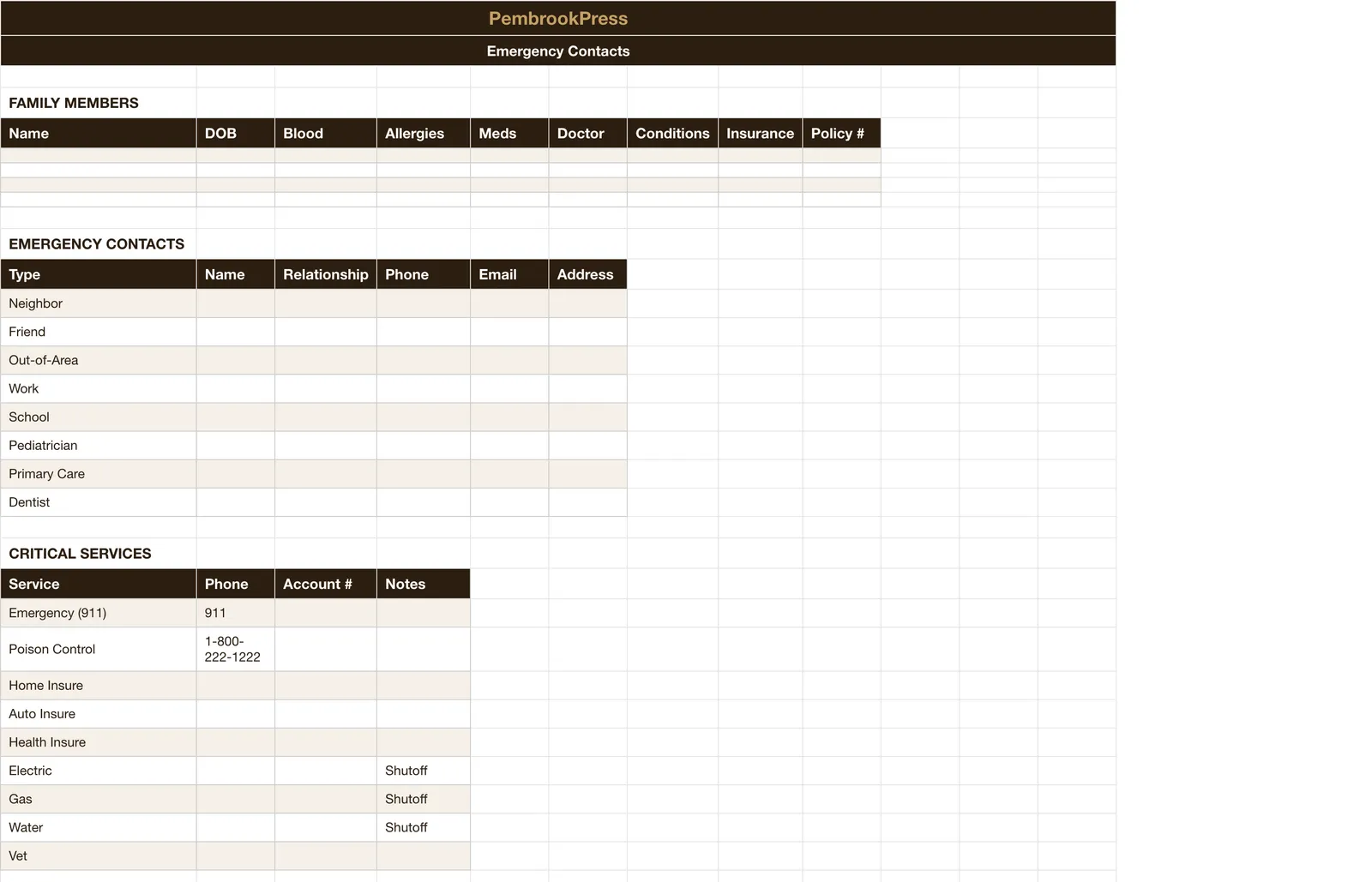Click the Friend row Email input cell

(509, 332)
